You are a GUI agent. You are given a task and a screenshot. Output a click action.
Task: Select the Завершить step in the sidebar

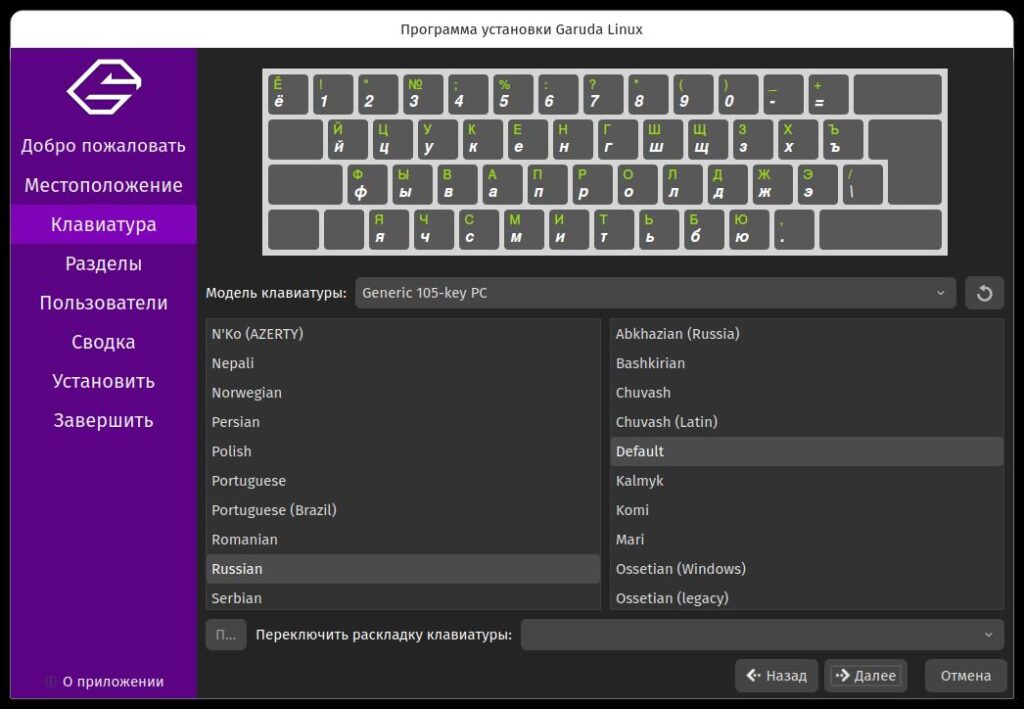pos(103,420)
